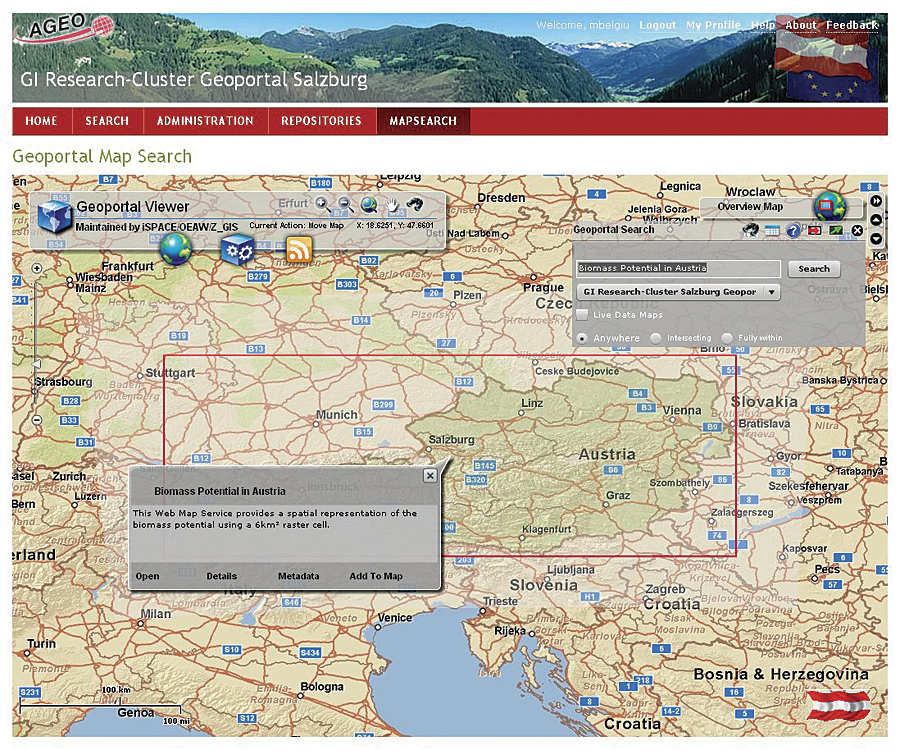
Task: Click the down arrow button on right strip
Action: 876,238
